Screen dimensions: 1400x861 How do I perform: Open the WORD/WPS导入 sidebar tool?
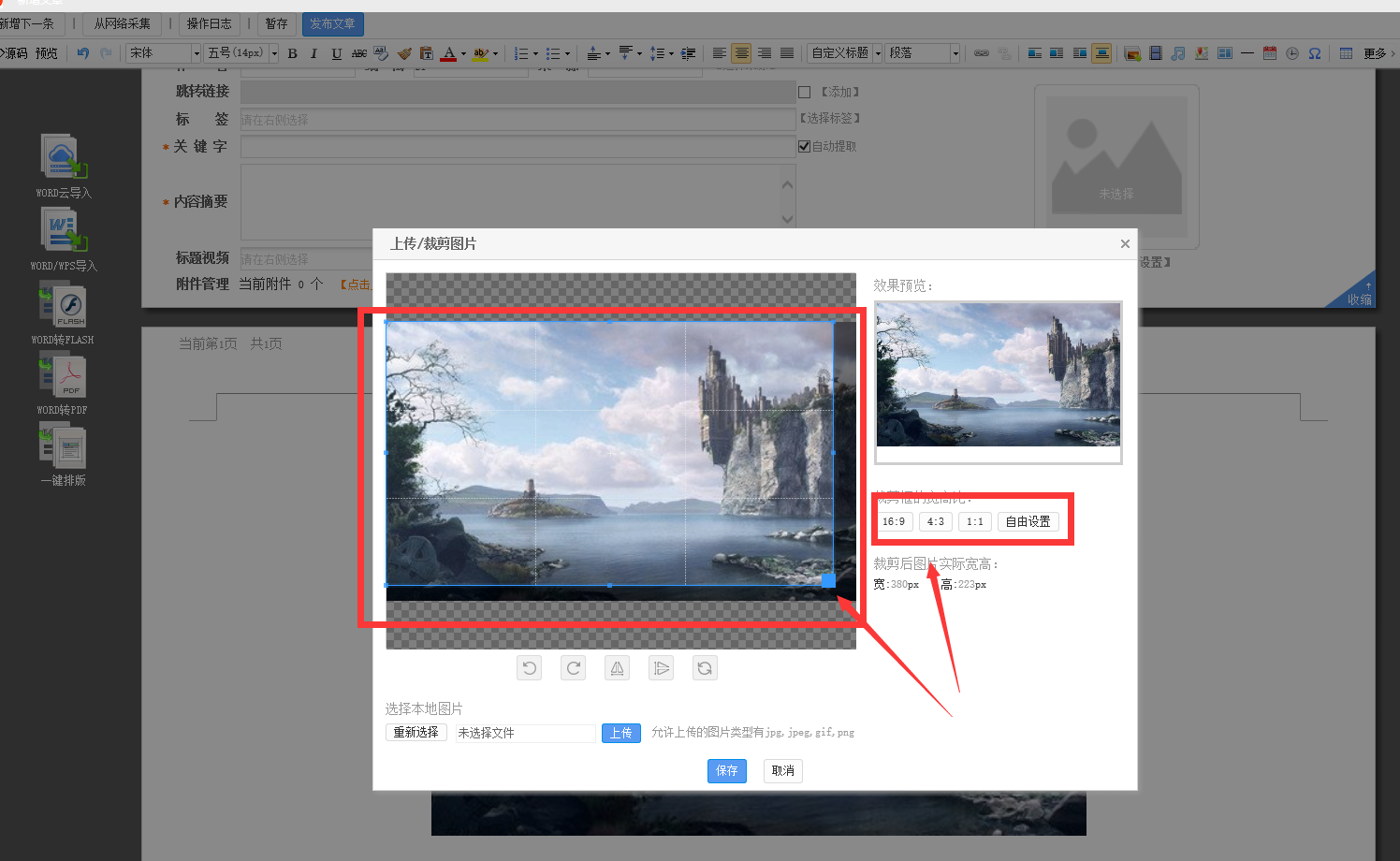[x=63, y=240]
